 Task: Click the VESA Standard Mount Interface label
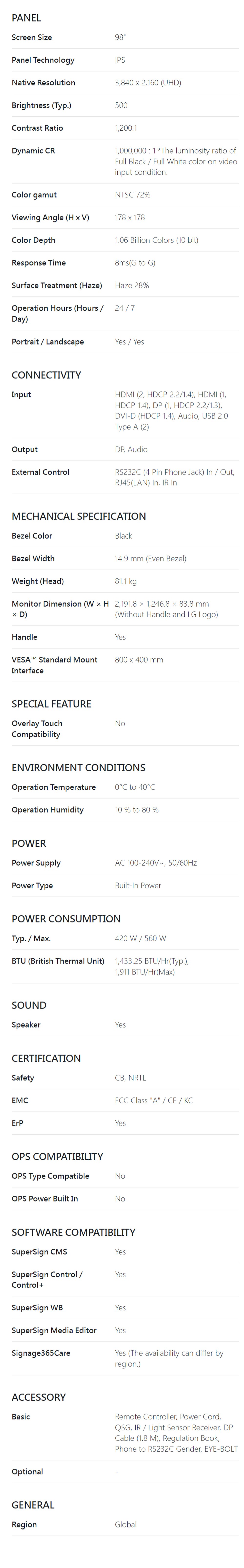(54, 665)
